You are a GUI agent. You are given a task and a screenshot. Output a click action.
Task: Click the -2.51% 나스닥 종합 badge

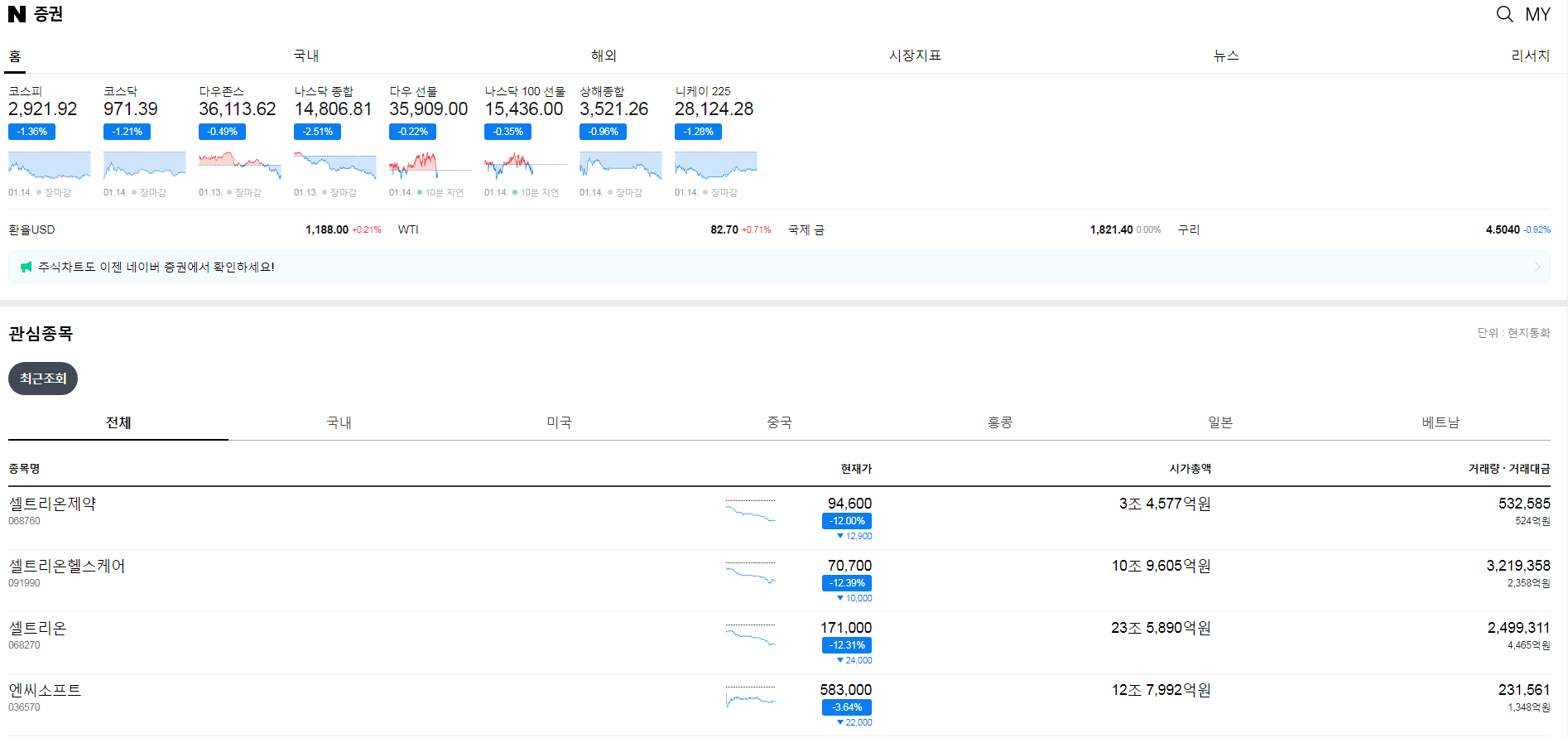coord(317,132)
